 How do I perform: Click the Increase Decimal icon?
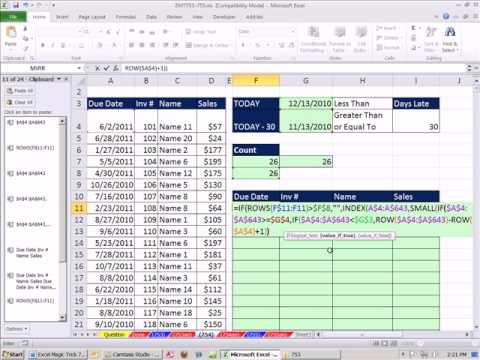[x=282, y=45]
